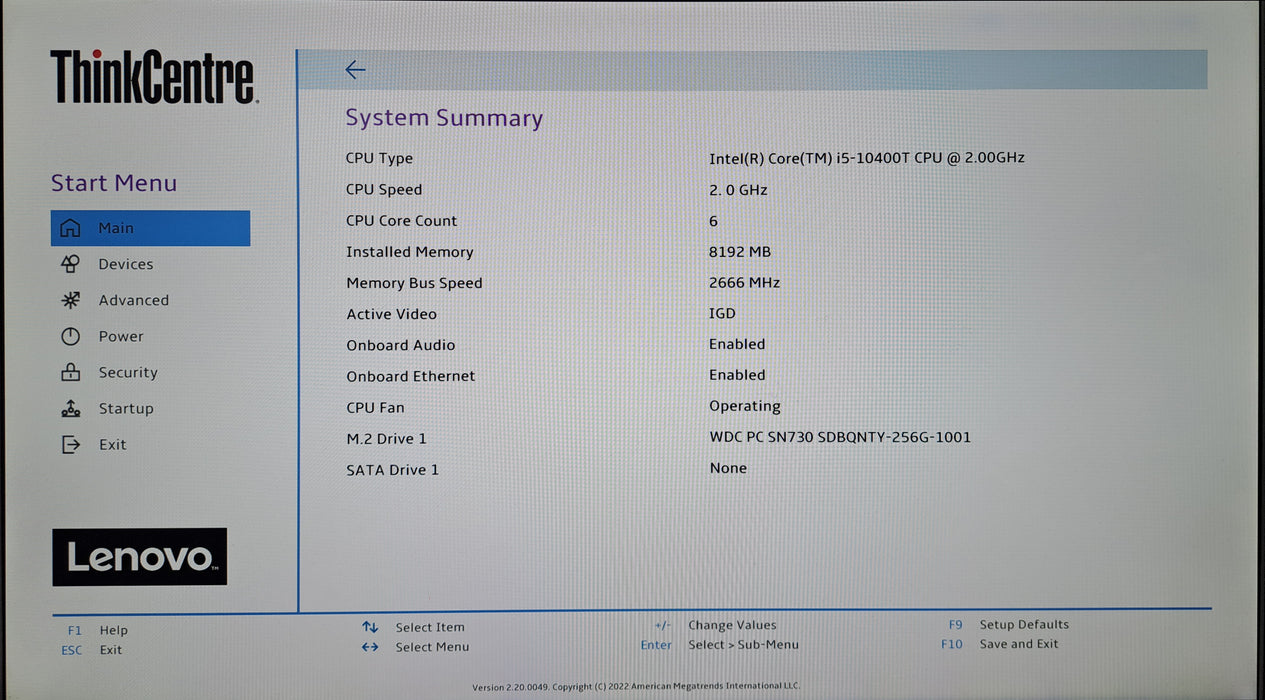Click Enter Select > Sub-Menu hint
Viewport: 1265px width, 700px height.
coord(720,645)
